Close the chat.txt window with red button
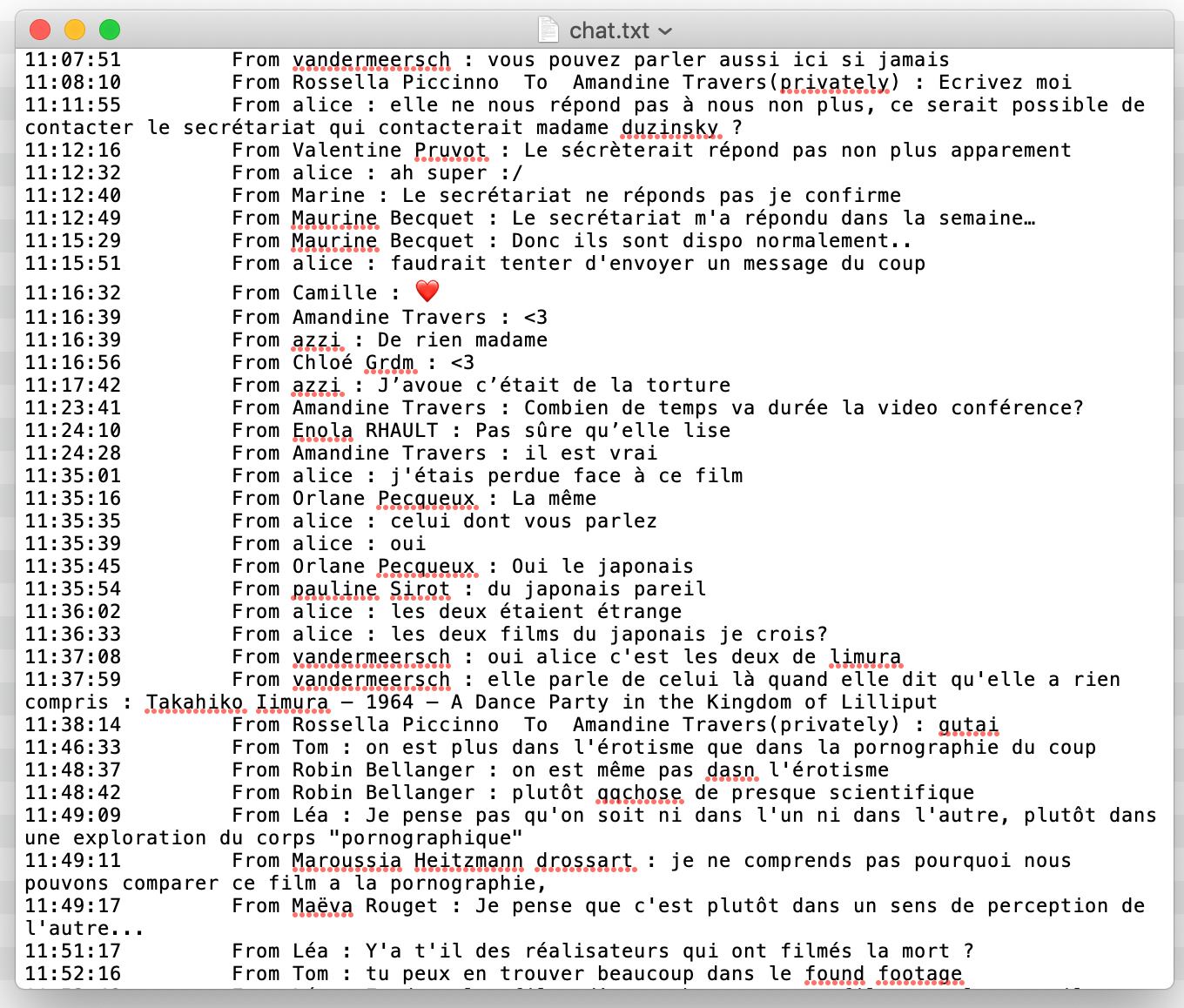Viewport: 1184px width, 1008px height. coord(40,30)
